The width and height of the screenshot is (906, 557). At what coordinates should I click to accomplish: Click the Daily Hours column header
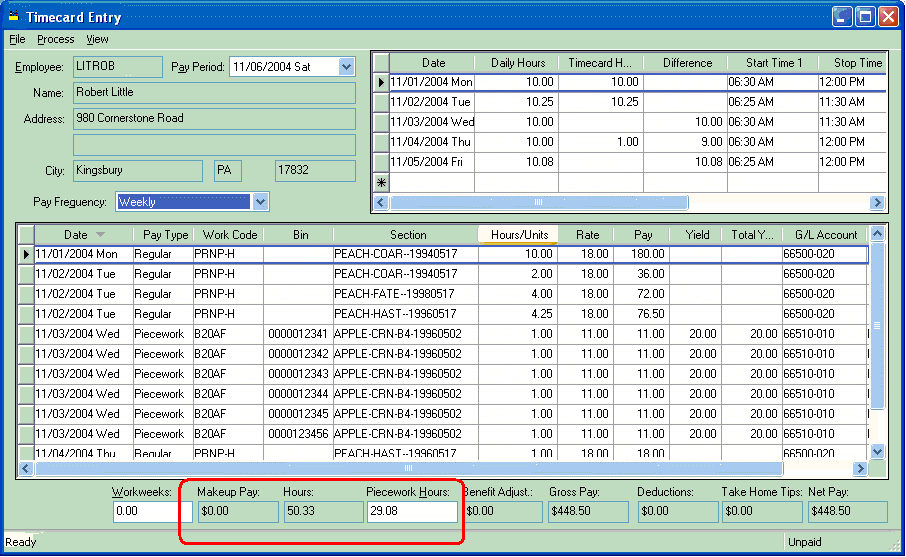[518, 63]
